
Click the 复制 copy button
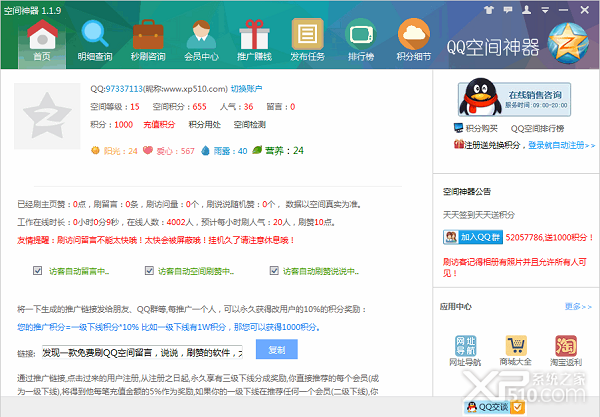pyautogui.click(x=277, y=350)
